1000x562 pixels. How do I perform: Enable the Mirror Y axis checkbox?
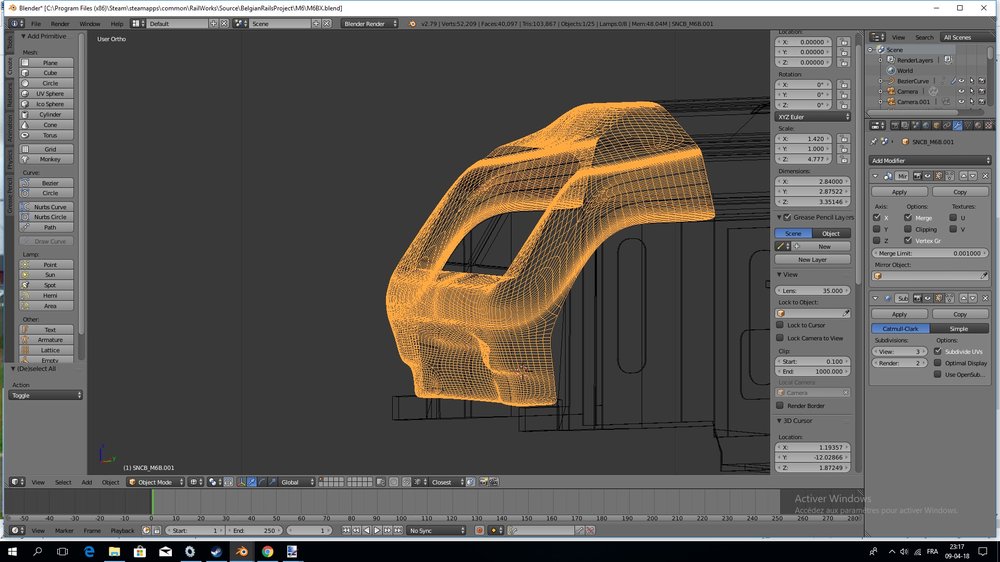[877, 229]
